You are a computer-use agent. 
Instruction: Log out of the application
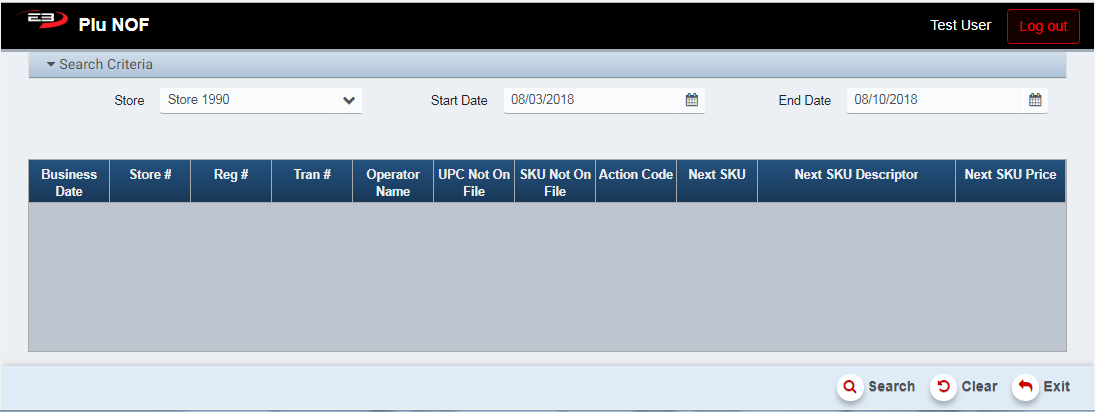(1043, 26)
